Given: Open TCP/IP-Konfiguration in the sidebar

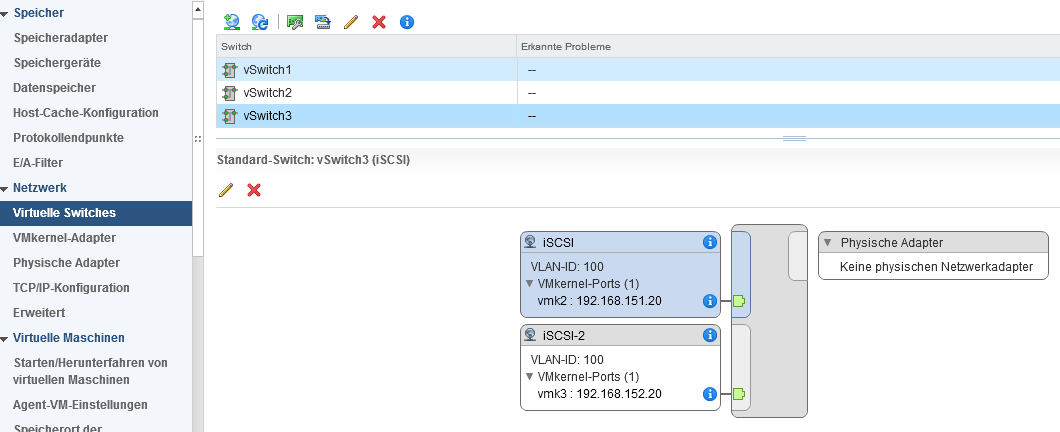Looking at the screenshot, I should (x=71, y=288).
